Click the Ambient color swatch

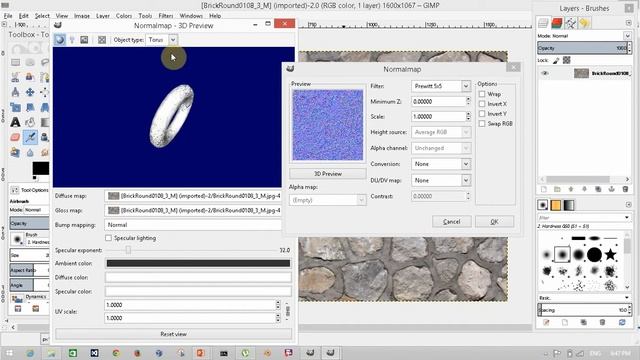(x=198, y=263)
